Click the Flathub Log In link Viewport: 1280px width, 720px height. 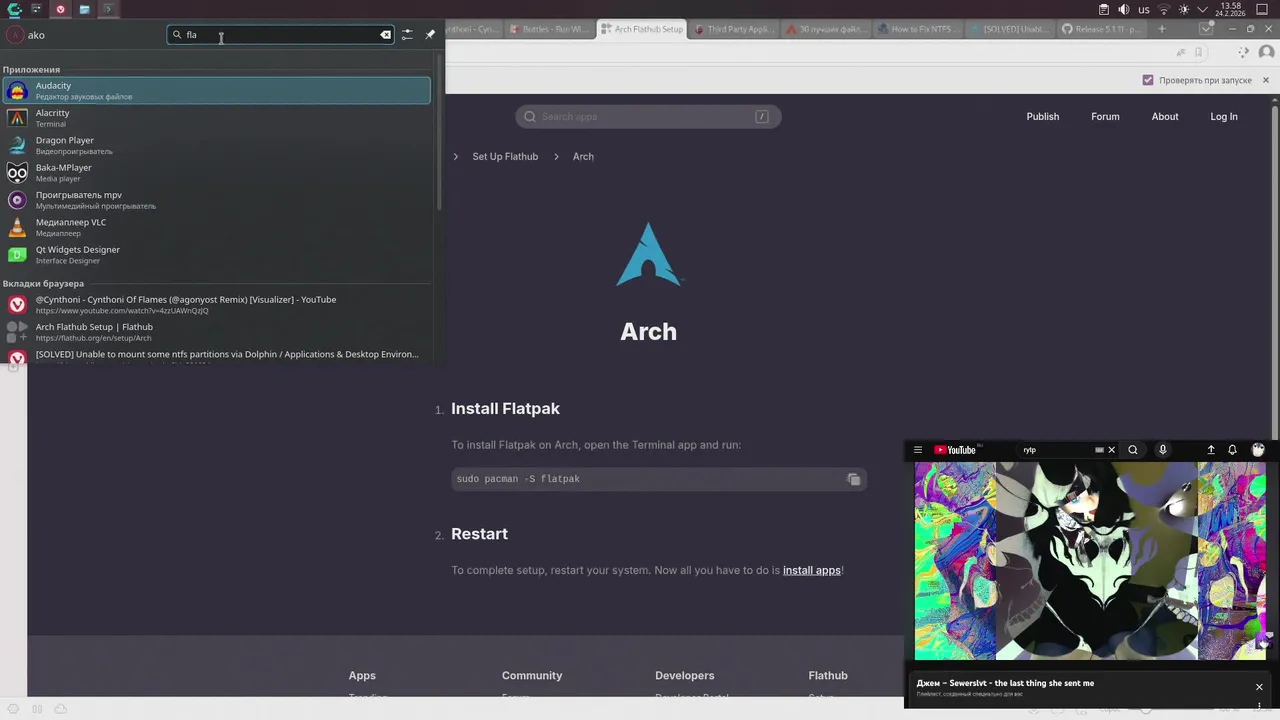click(x=1224, y=117)
